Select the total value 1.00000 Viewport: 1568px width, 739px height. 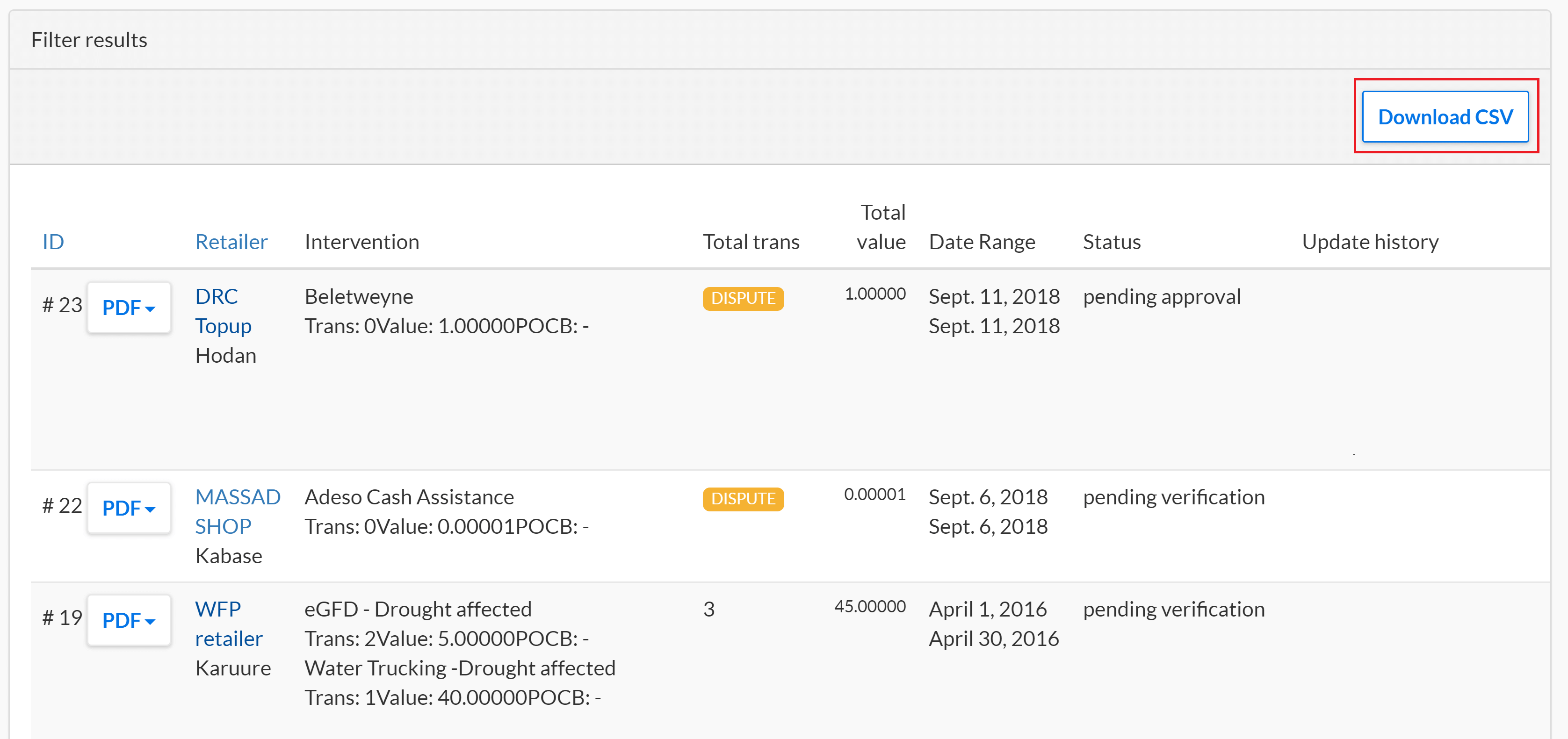coord(874,294)
